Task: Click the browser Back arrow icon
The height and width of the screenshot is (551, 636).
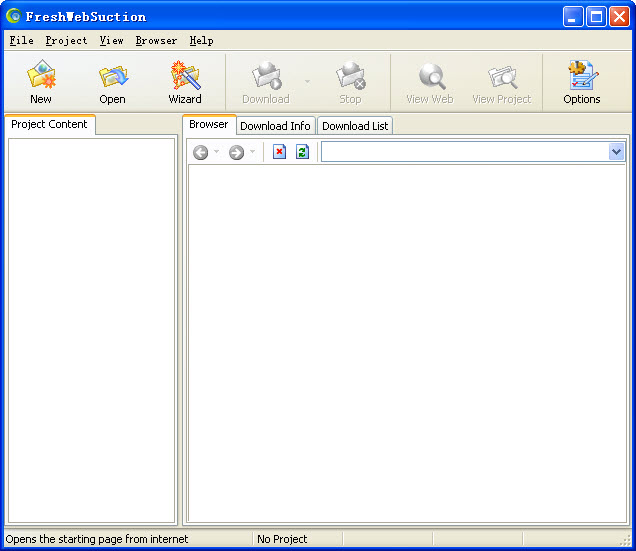Action: [201, 152]
